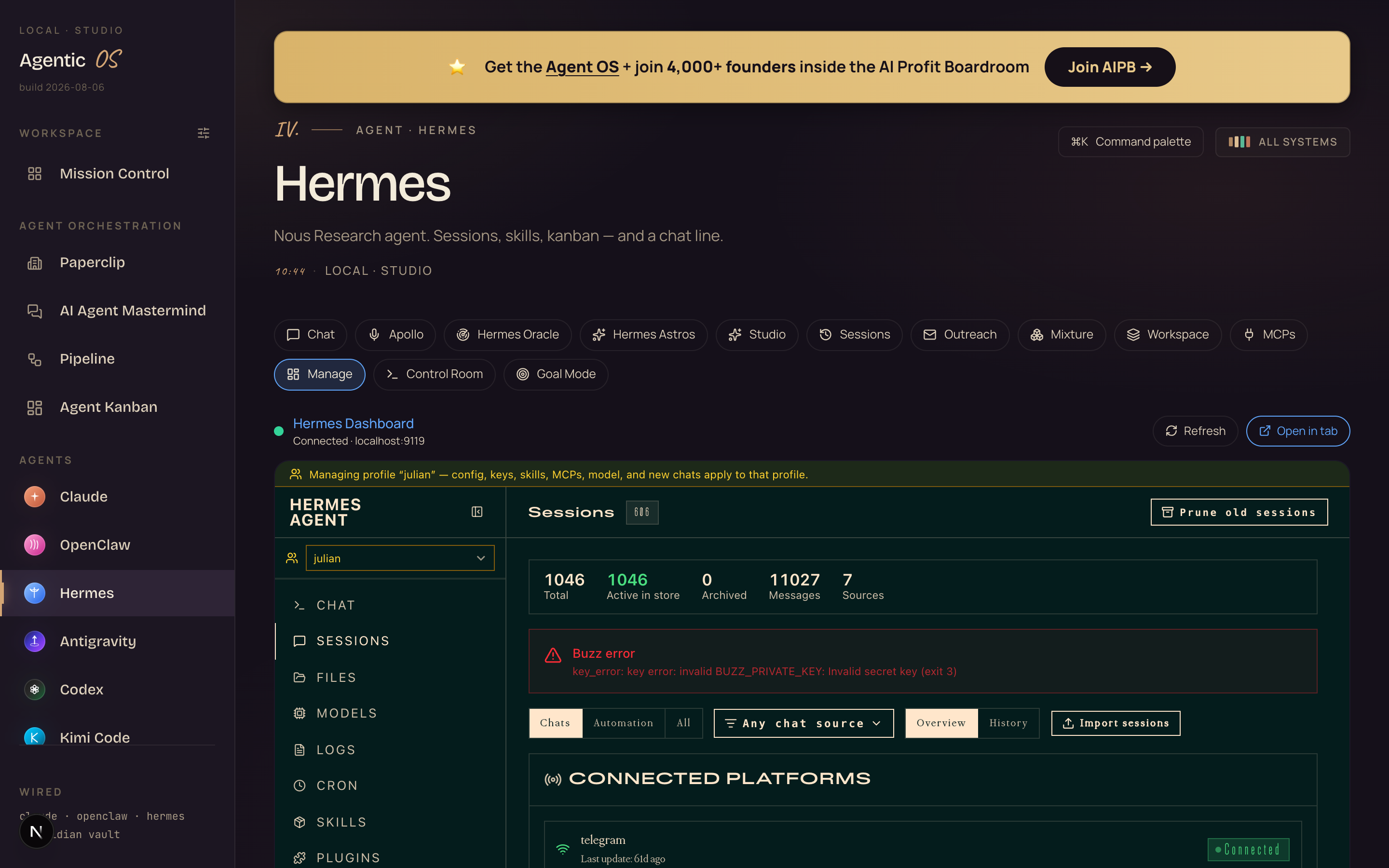Click the OpenClaw agent avatar
Viewport: 1389px width, 868px height.
click(x=34, y=545)
